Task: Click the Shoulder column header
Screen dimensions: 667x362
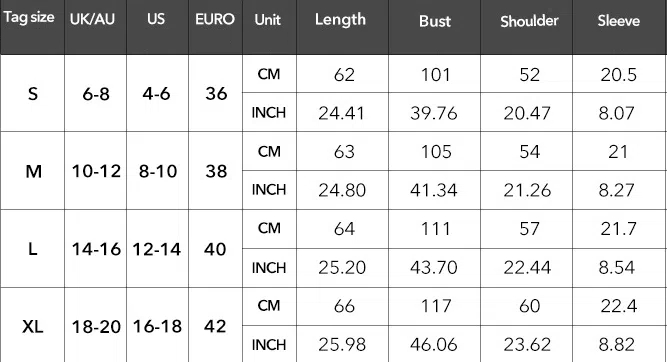Action: (529, 21)
